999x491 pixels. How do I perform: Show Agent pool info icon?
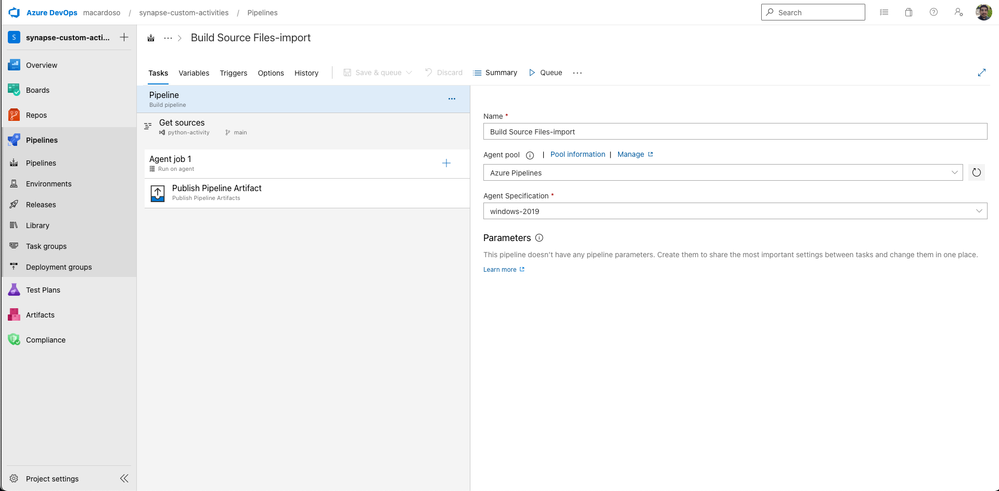coord(530,155)
